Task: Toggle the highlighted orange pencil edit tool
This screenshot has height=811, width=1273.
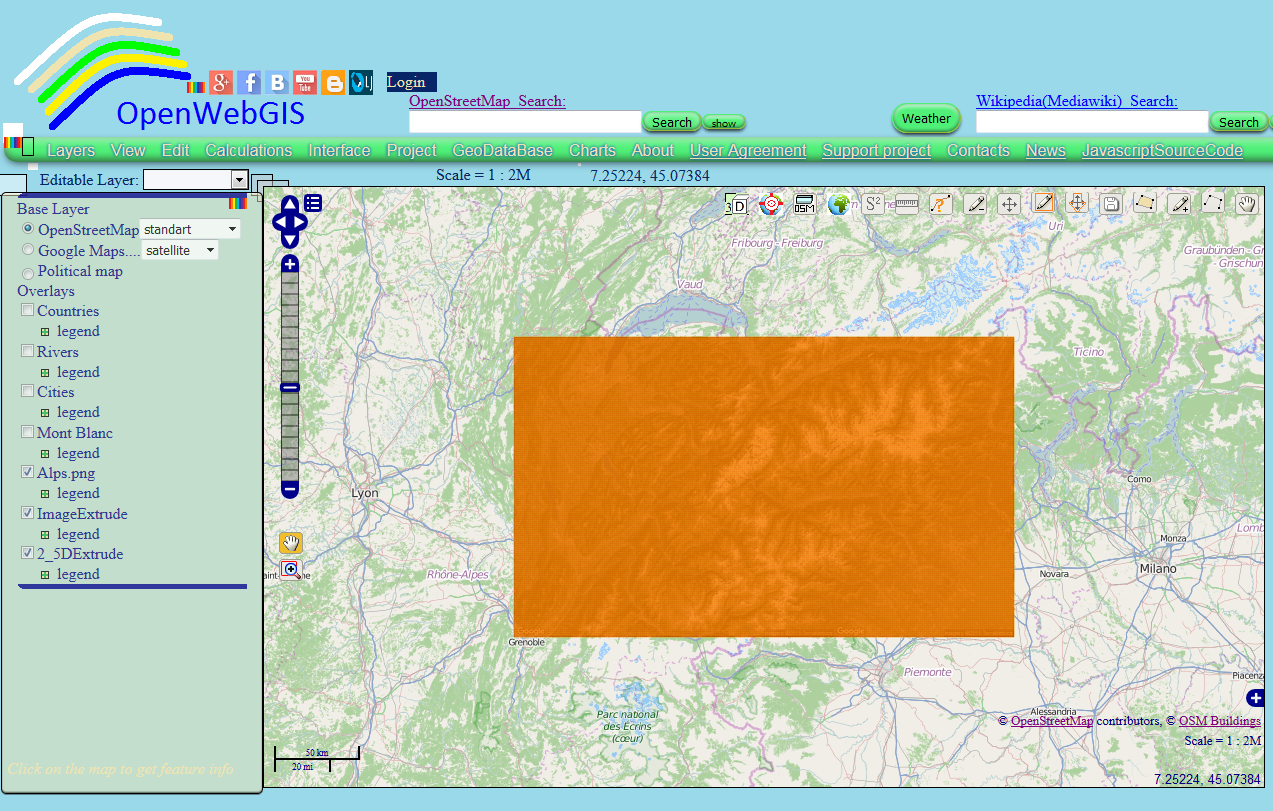Action: point(1044,203)
